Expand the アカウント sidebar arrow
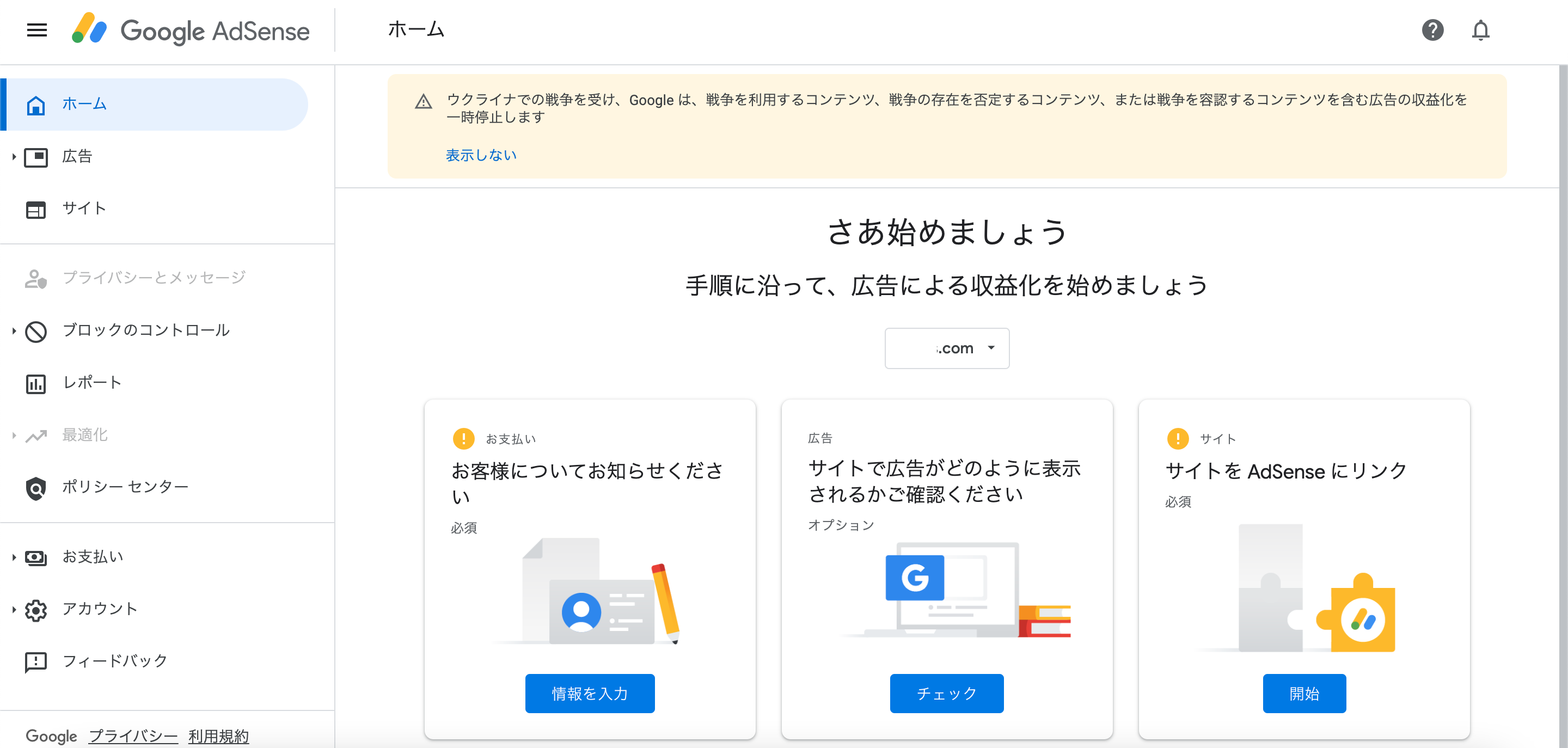This screenshot has width=1568, height=748. 14,610
